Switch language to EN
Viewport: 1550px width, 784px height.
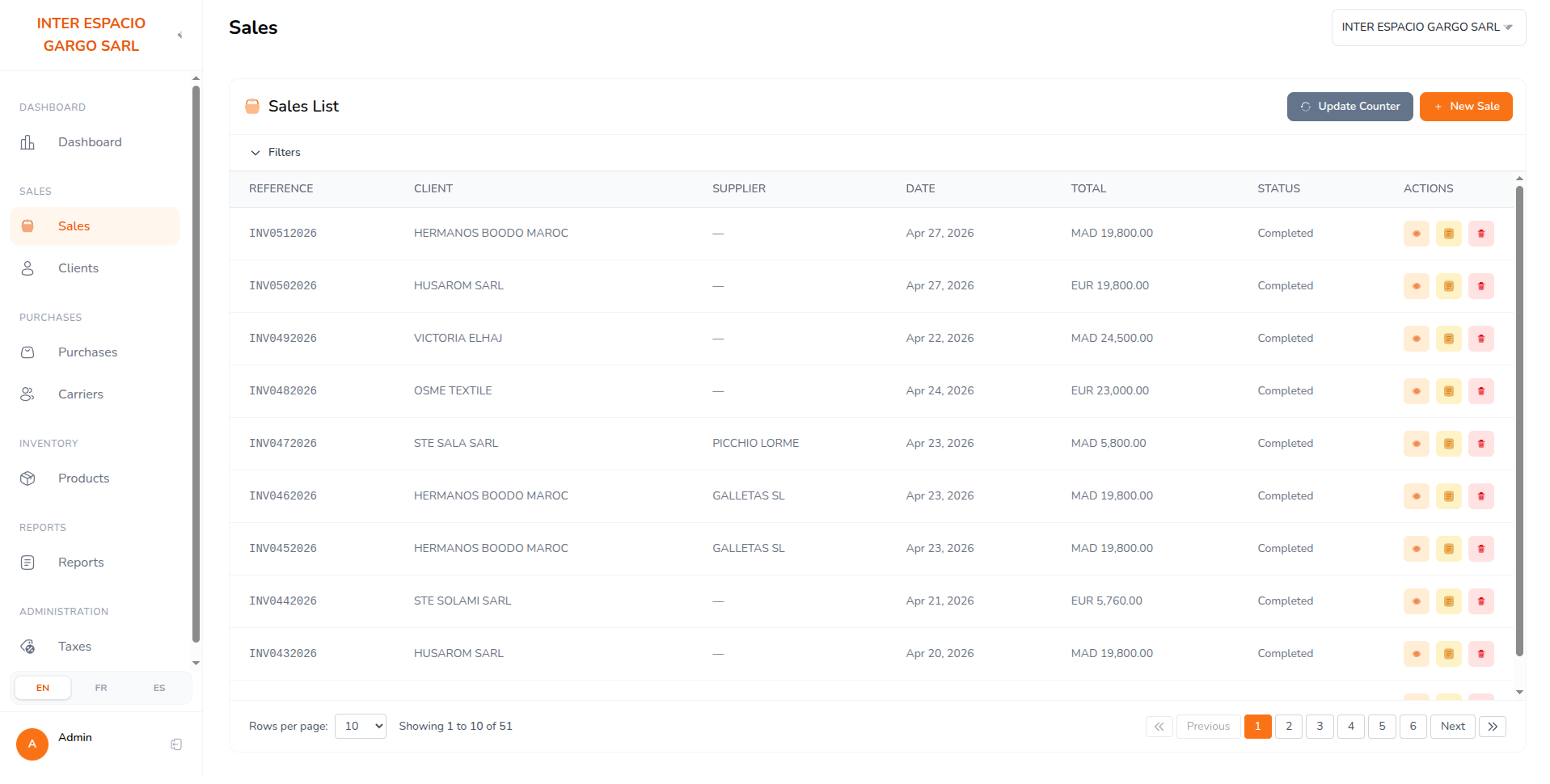[x=43, y=688]
